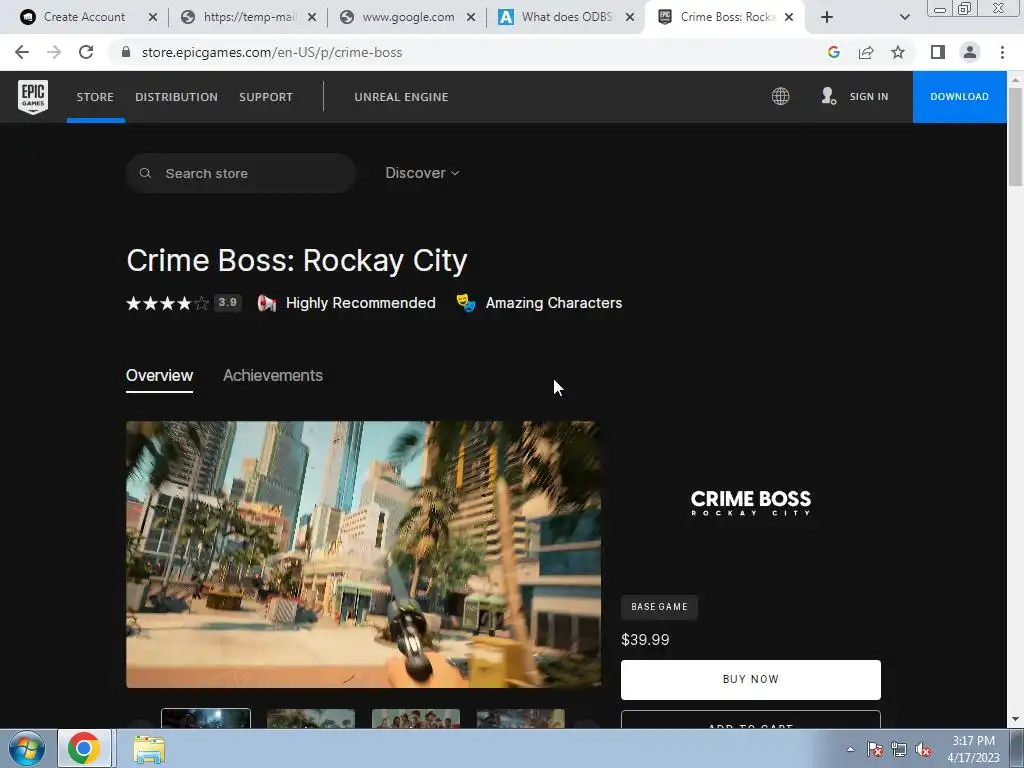Open File Explorer from taskbar
The image size is (1024, 768).
tap(149, 748)
